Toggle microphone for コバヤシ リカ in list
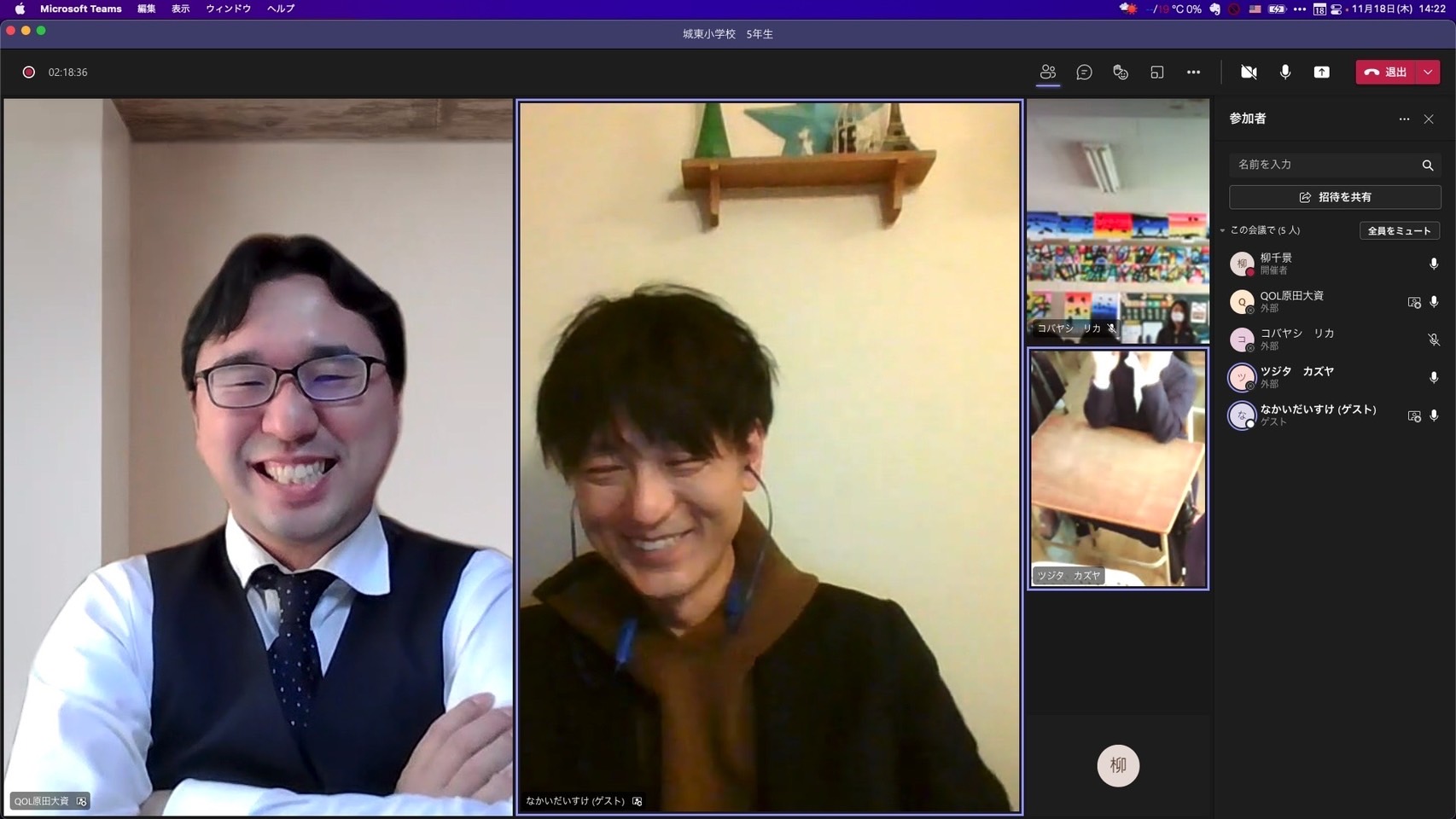The width and height of the screenshot is (1456, 819). (x=1434, y=340)
